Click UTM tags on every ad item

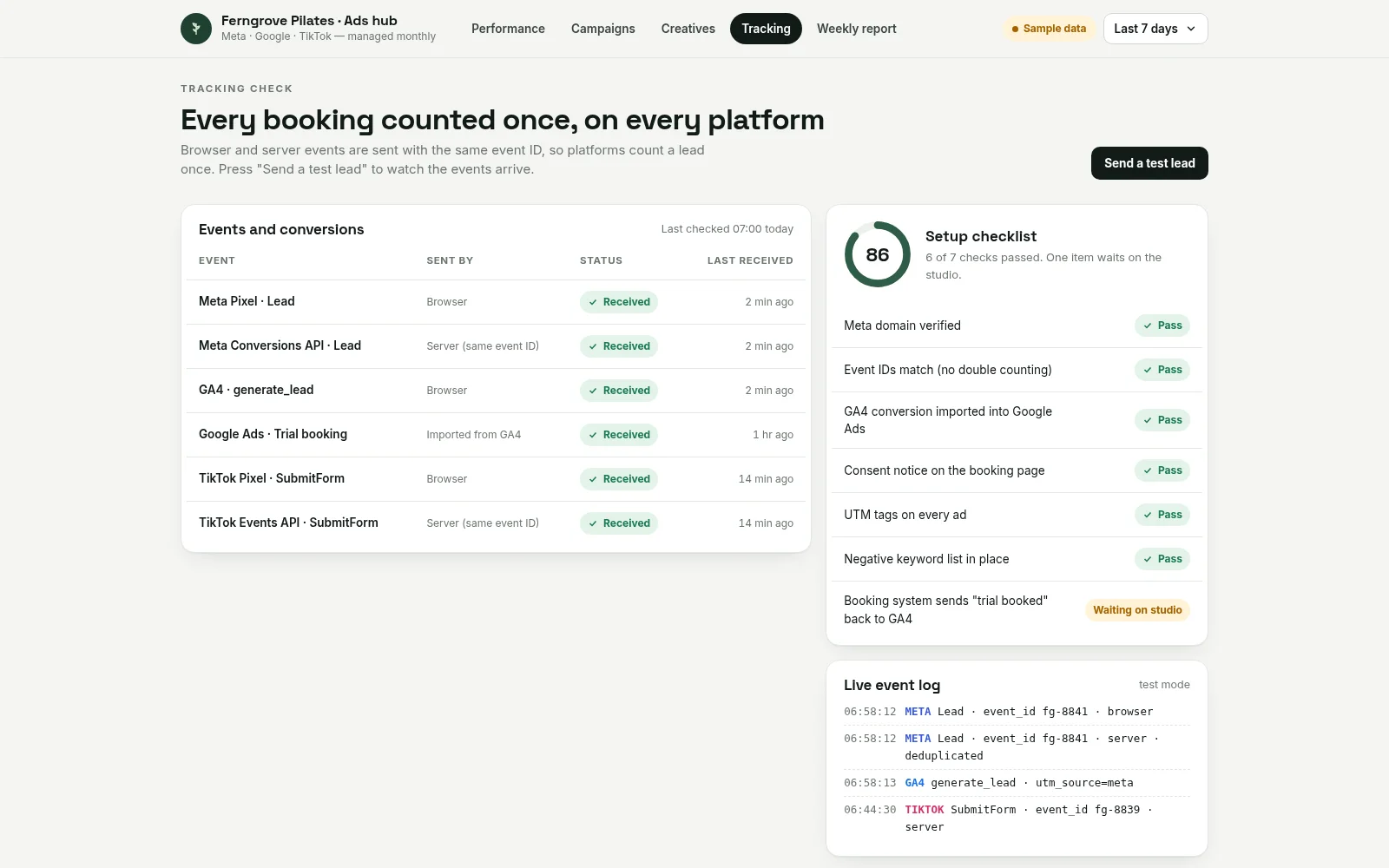1017,515
